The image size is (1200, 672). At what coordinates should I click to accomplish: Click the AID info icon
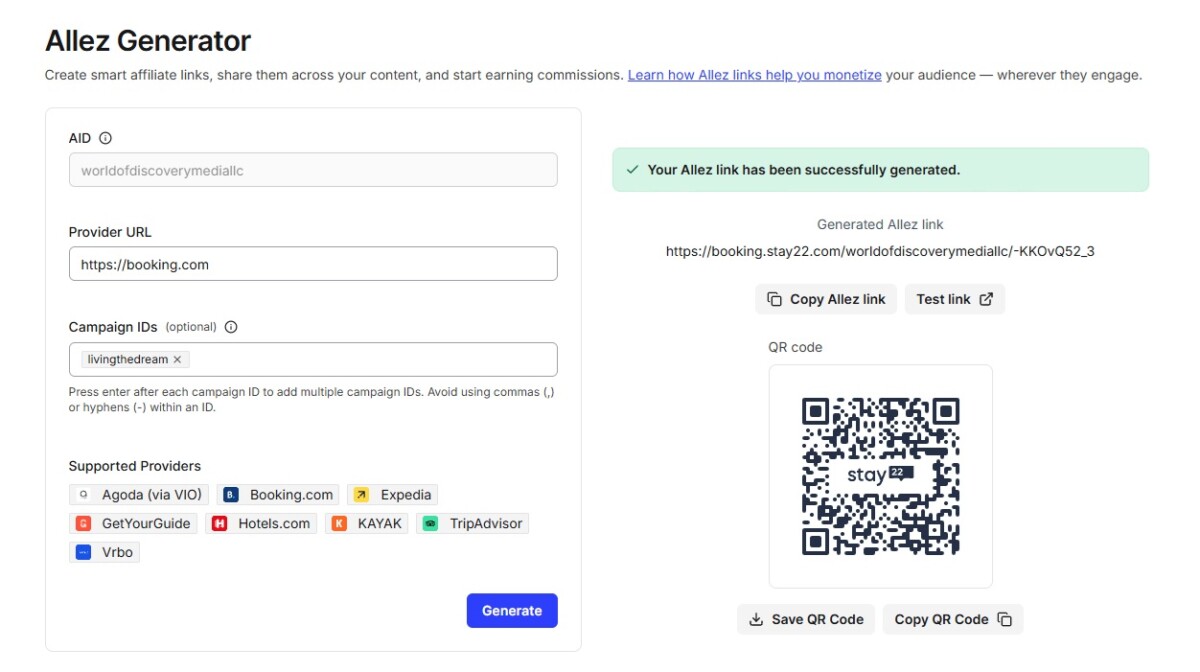pos(106,138)
